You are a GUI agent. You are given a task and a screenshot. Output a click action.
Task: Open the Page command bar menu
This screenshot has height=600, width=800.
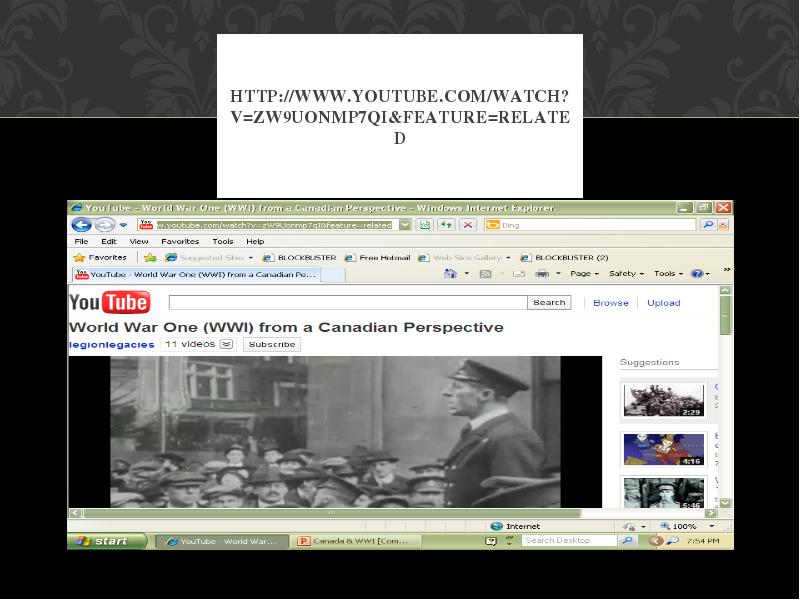point(584,273)
